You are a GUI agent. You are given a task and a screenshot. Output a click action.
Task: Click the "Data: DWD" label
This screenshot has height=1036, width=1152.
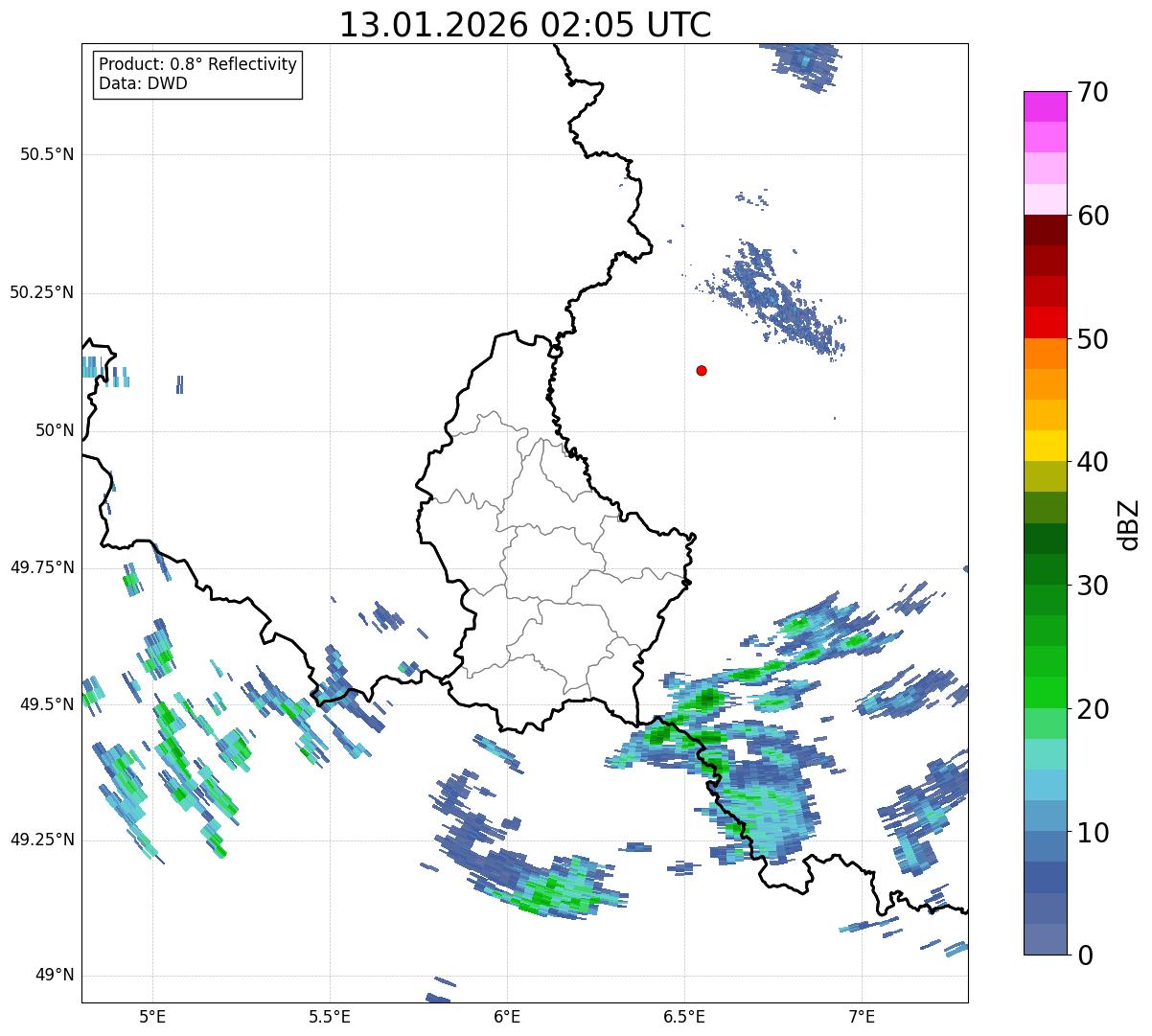(143, 83)
